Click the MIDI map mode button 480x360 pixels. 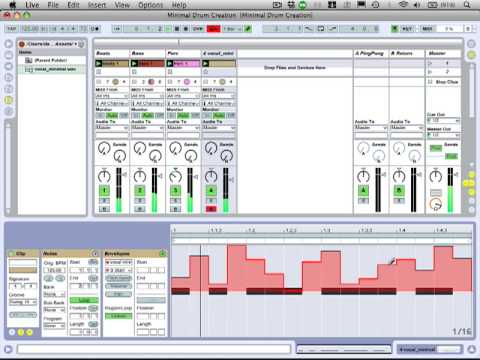[427, 29]
